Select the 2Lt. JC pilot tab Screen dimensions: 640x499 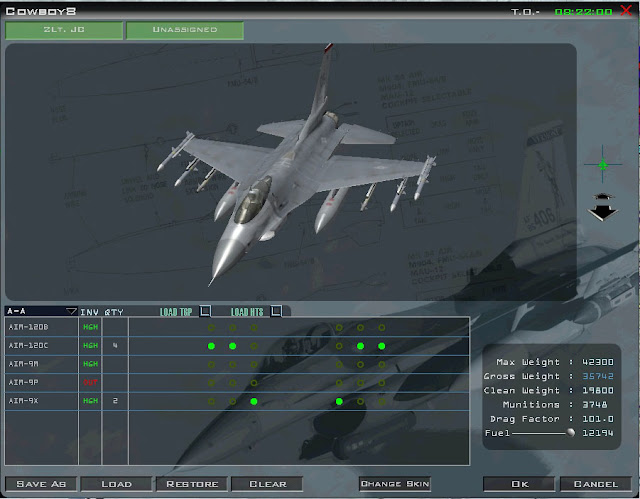tap(64, 30)
